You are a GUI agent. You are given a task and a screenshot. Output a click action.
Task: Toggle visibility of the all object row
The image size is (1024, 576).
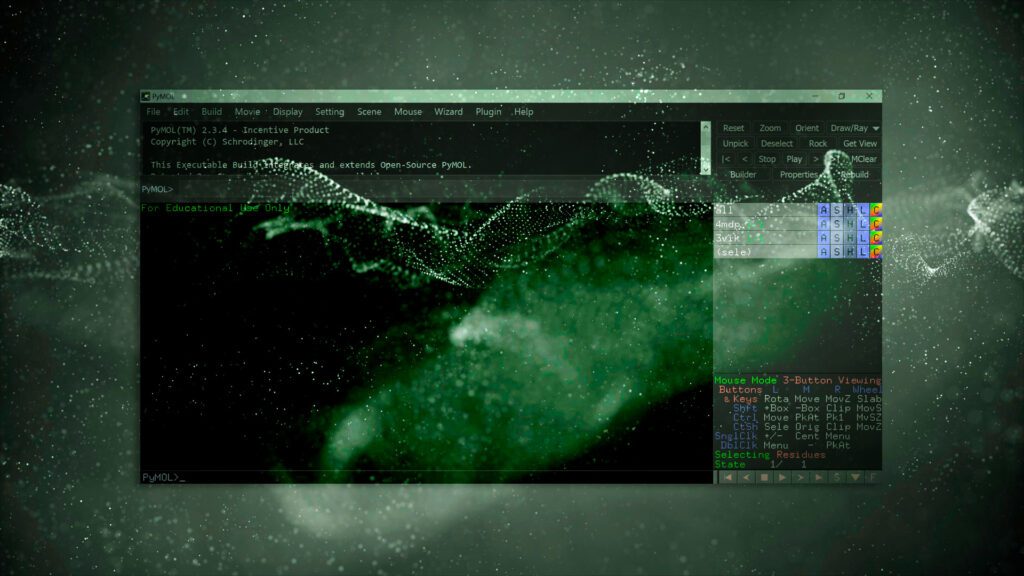[x=765, y=210]
